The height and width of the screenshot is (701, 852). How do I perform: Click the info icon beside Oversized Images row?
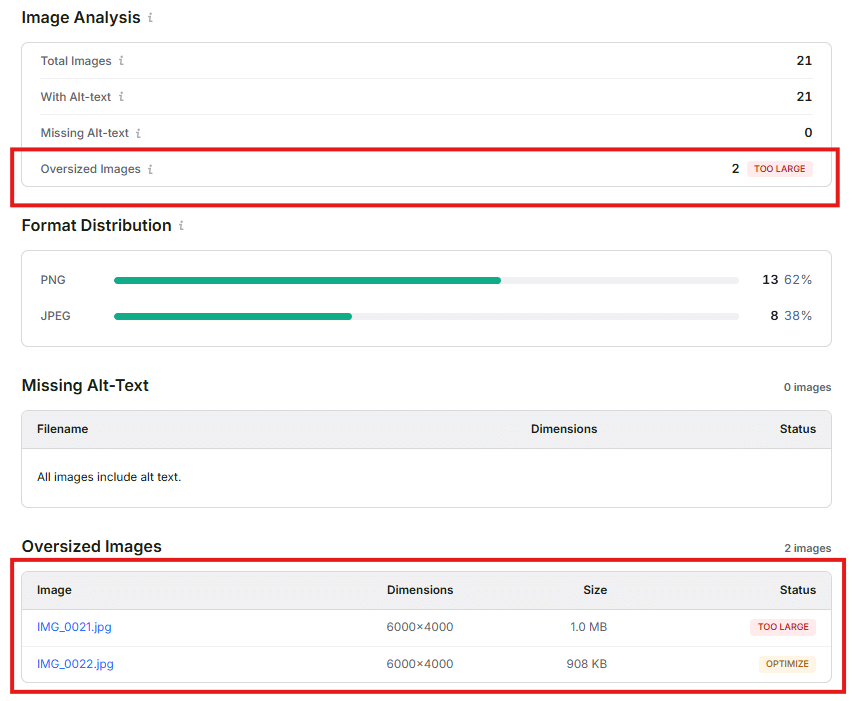[151, 170]
